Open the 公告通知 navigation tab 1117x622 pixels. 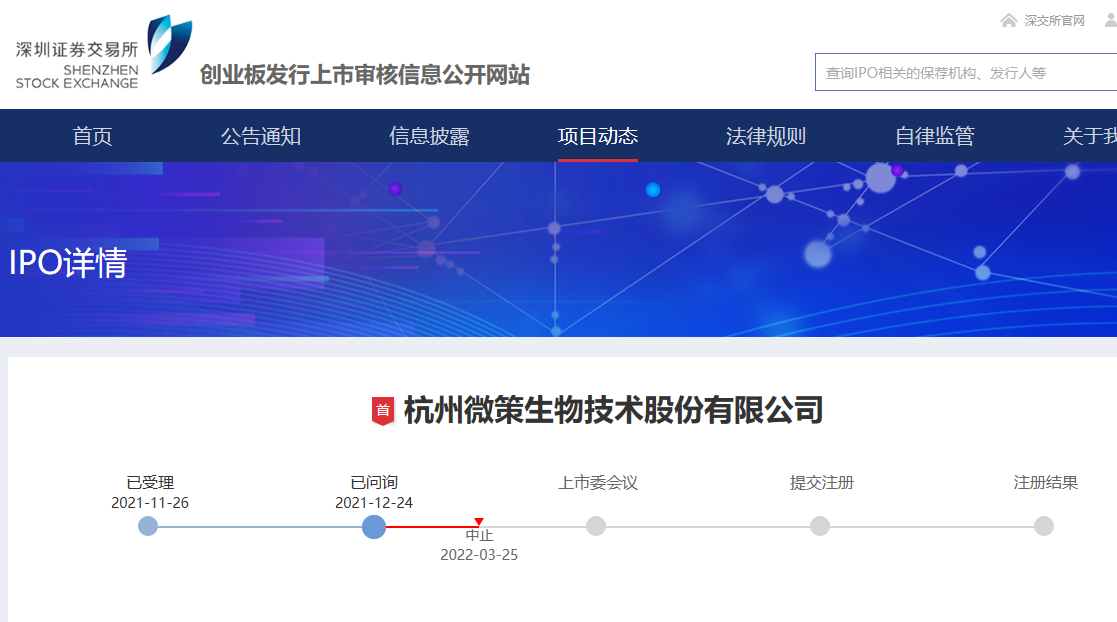pos(261,136)
